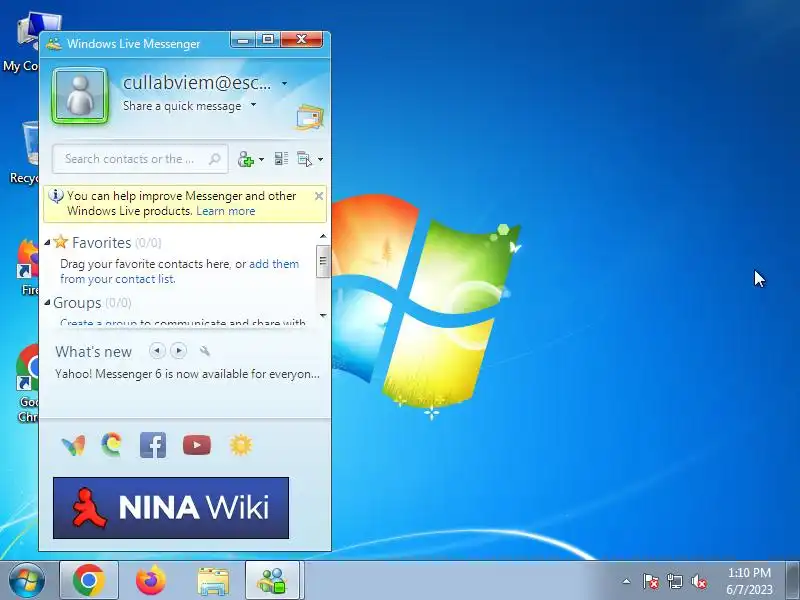This screenshot has width=800, height=600.
Task: Click the Search contacts input field
Action: [x=140, y=159]
